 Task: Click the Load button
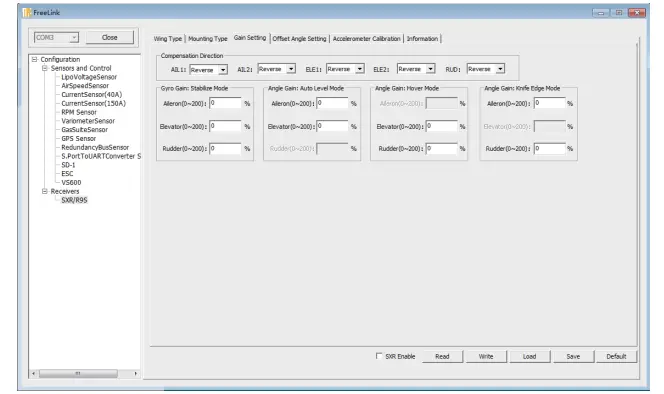(529, 357)
